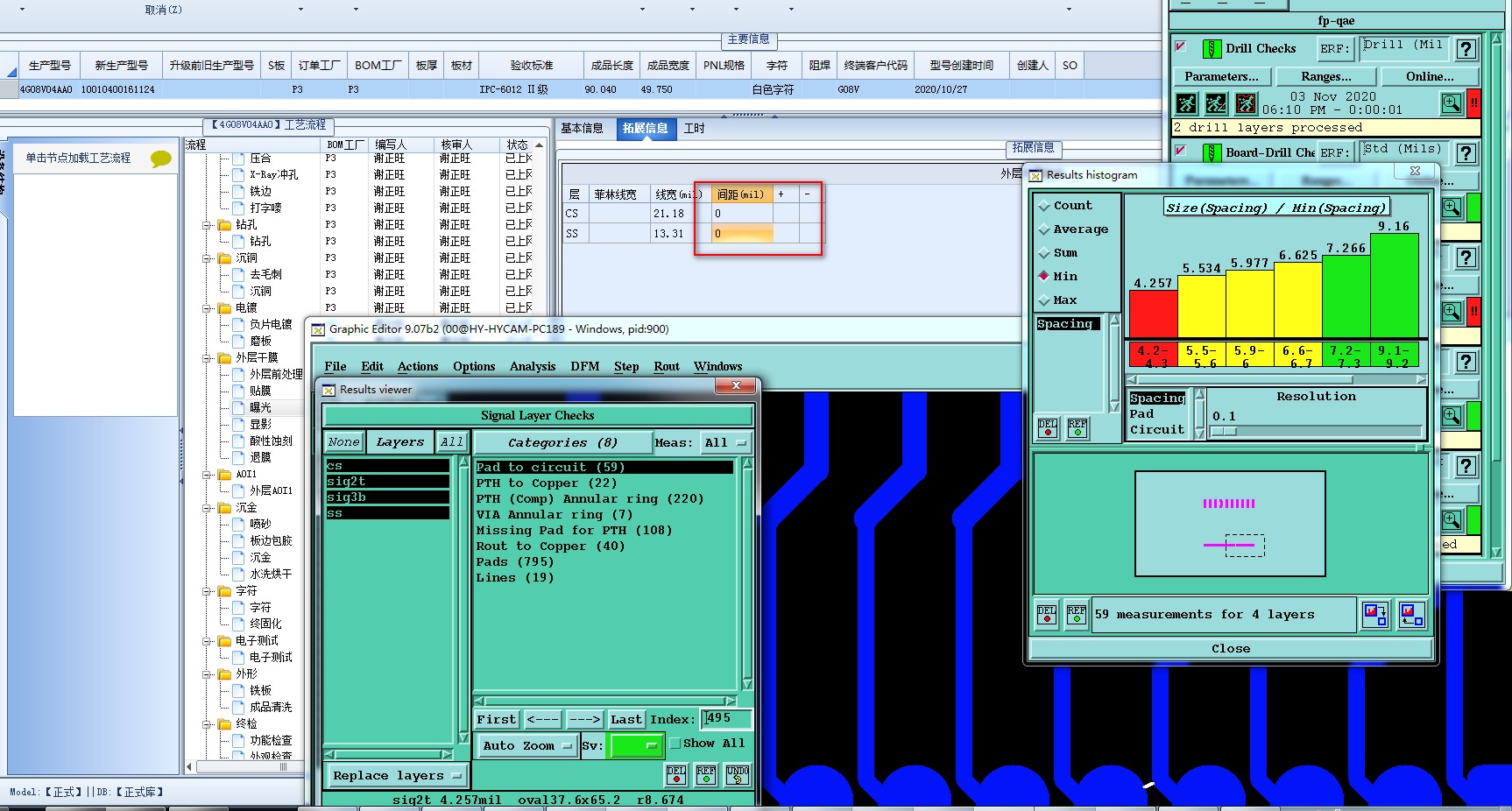Select the Average radio option

coord(1043,229)
